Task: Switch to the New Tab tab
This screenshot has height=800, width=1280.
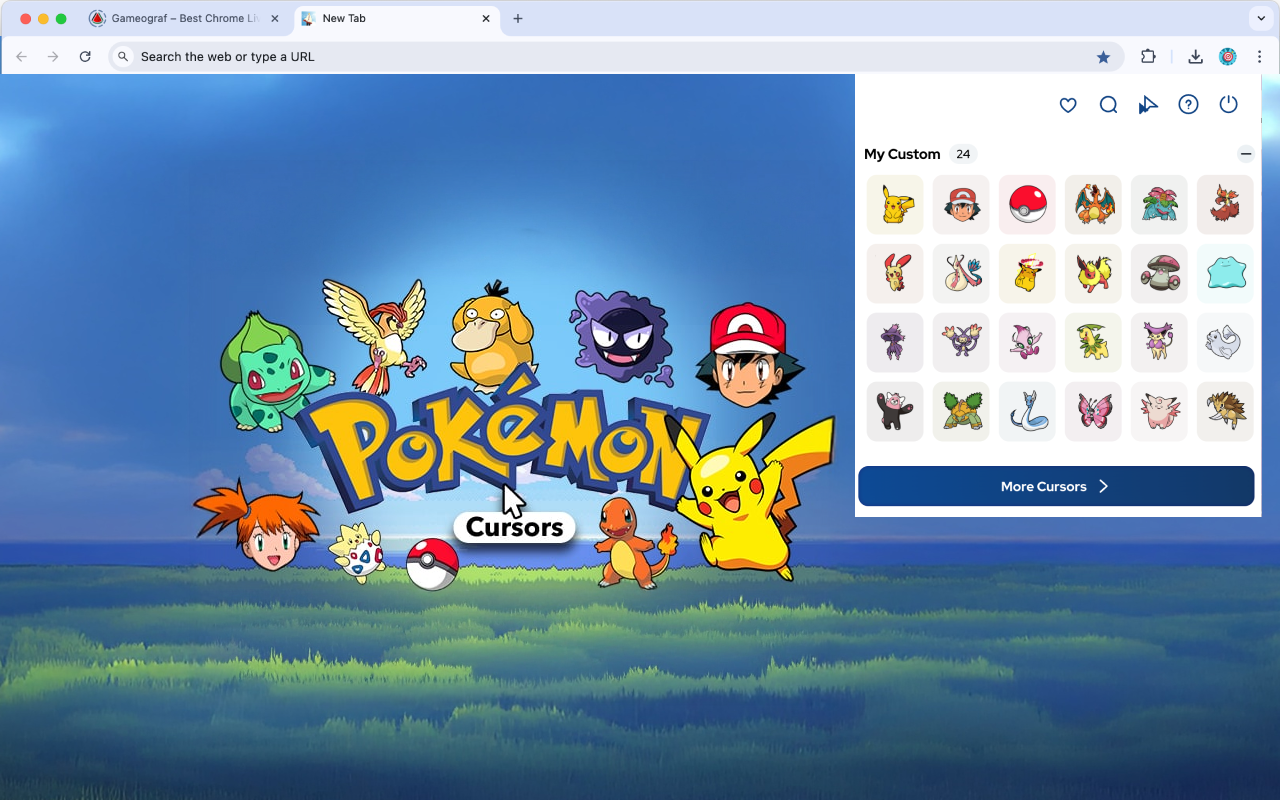Action: [x=390, y=18]
